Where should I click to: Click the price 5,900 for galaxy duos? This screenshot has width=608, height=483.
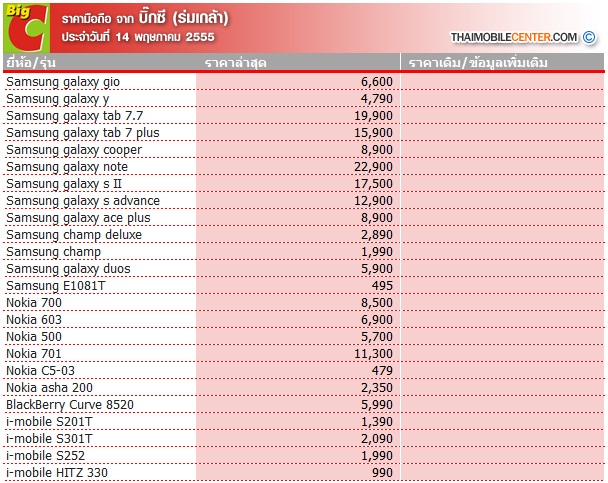click(x=377, y=269)
